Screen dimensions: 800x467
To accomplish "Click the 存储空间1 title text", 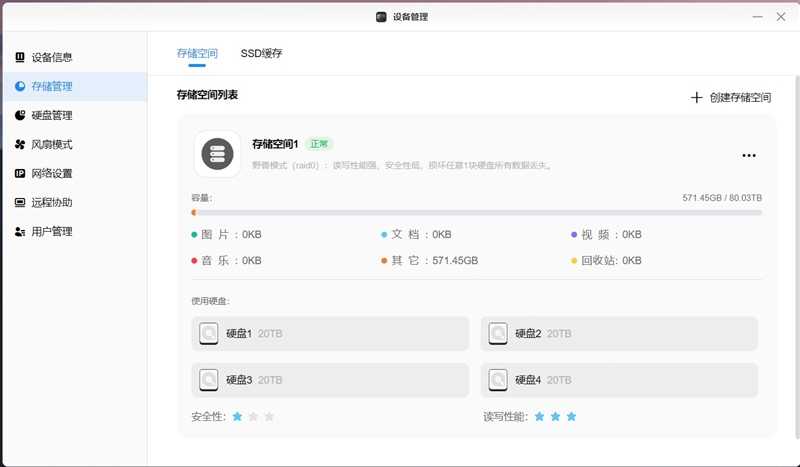I will 275,144.
